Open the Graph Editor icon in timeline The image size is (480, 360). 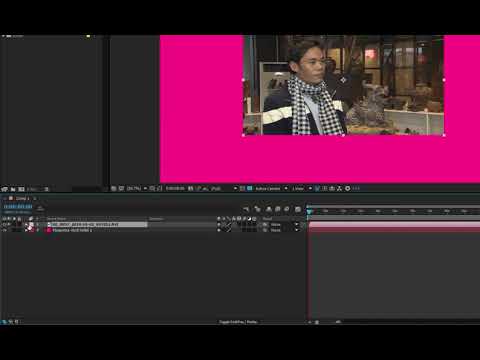coord(298,209)
